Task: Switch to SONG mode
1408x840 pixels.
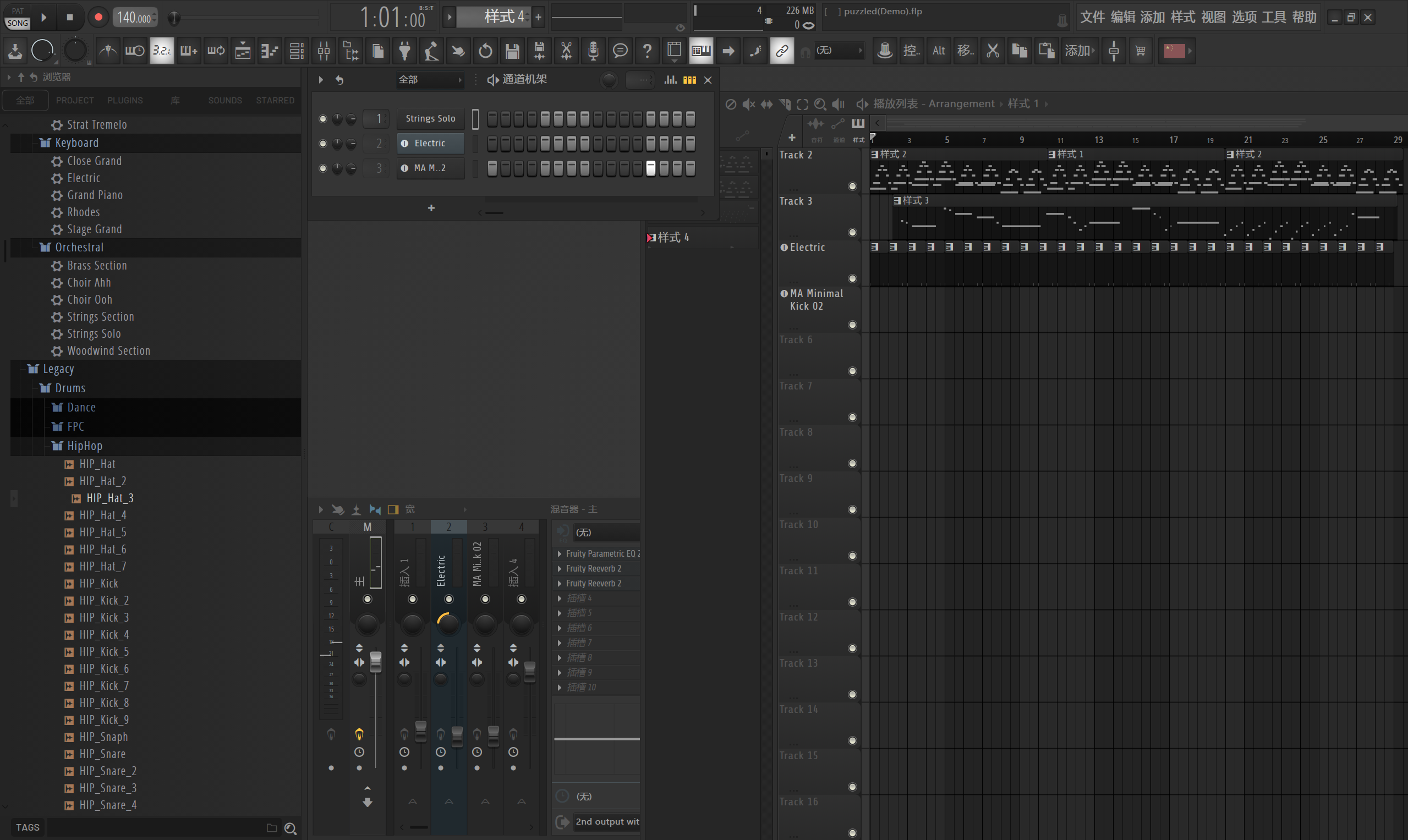Action: 18,23
